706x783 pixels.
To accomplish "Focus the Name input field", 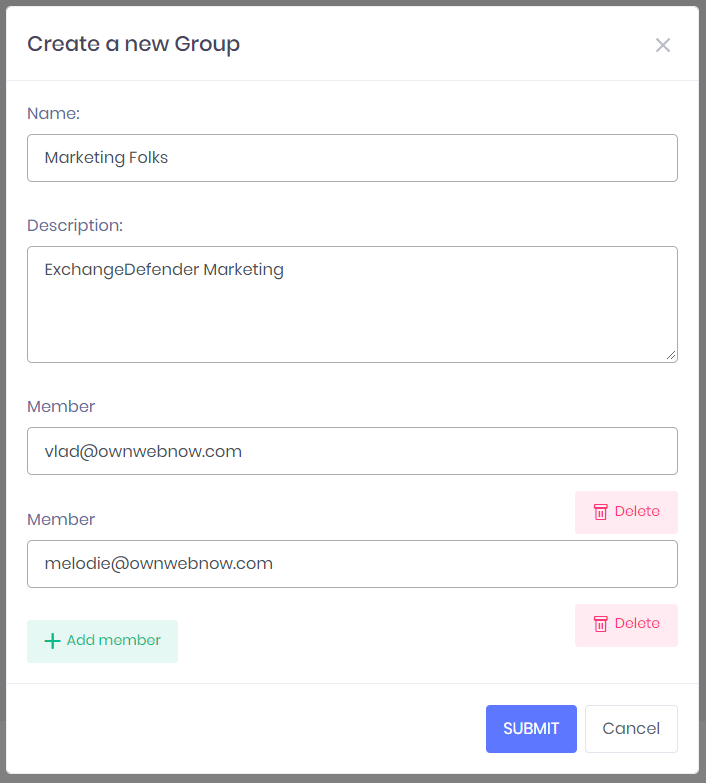I will (x=352, y=158).
